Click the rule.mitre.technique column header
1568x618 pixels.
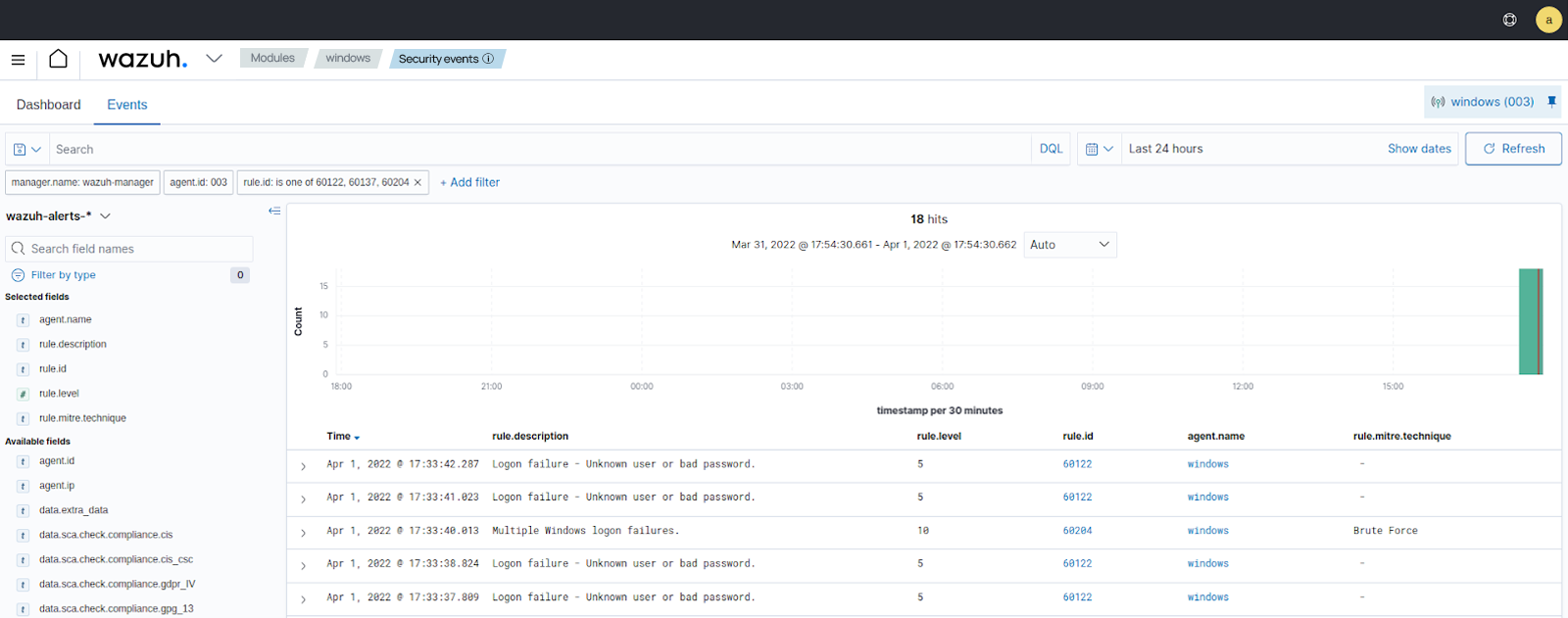[x=1401, y=437]
